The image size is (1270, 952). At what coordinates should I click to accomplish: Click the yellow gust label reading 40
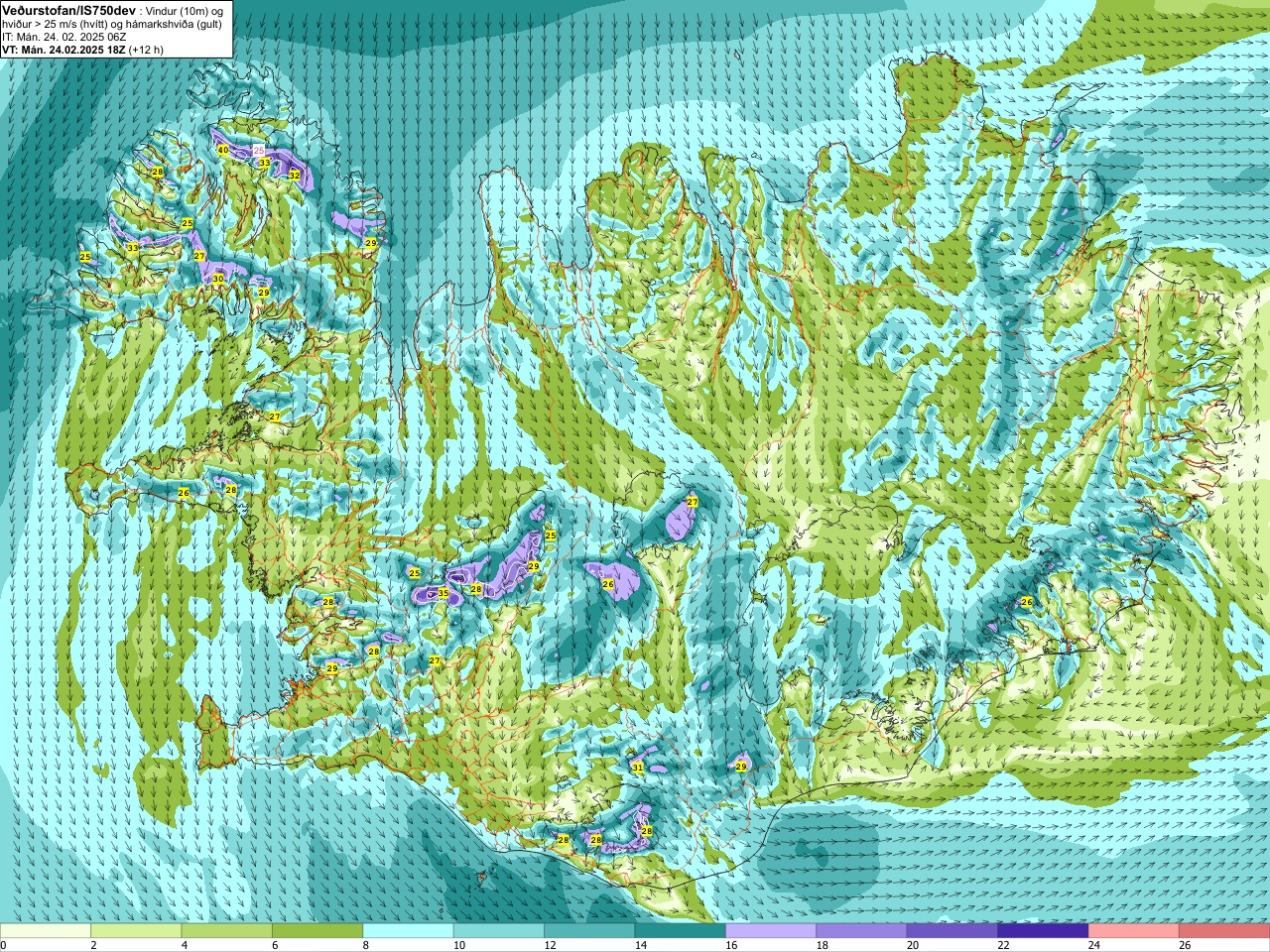(223, 150)
